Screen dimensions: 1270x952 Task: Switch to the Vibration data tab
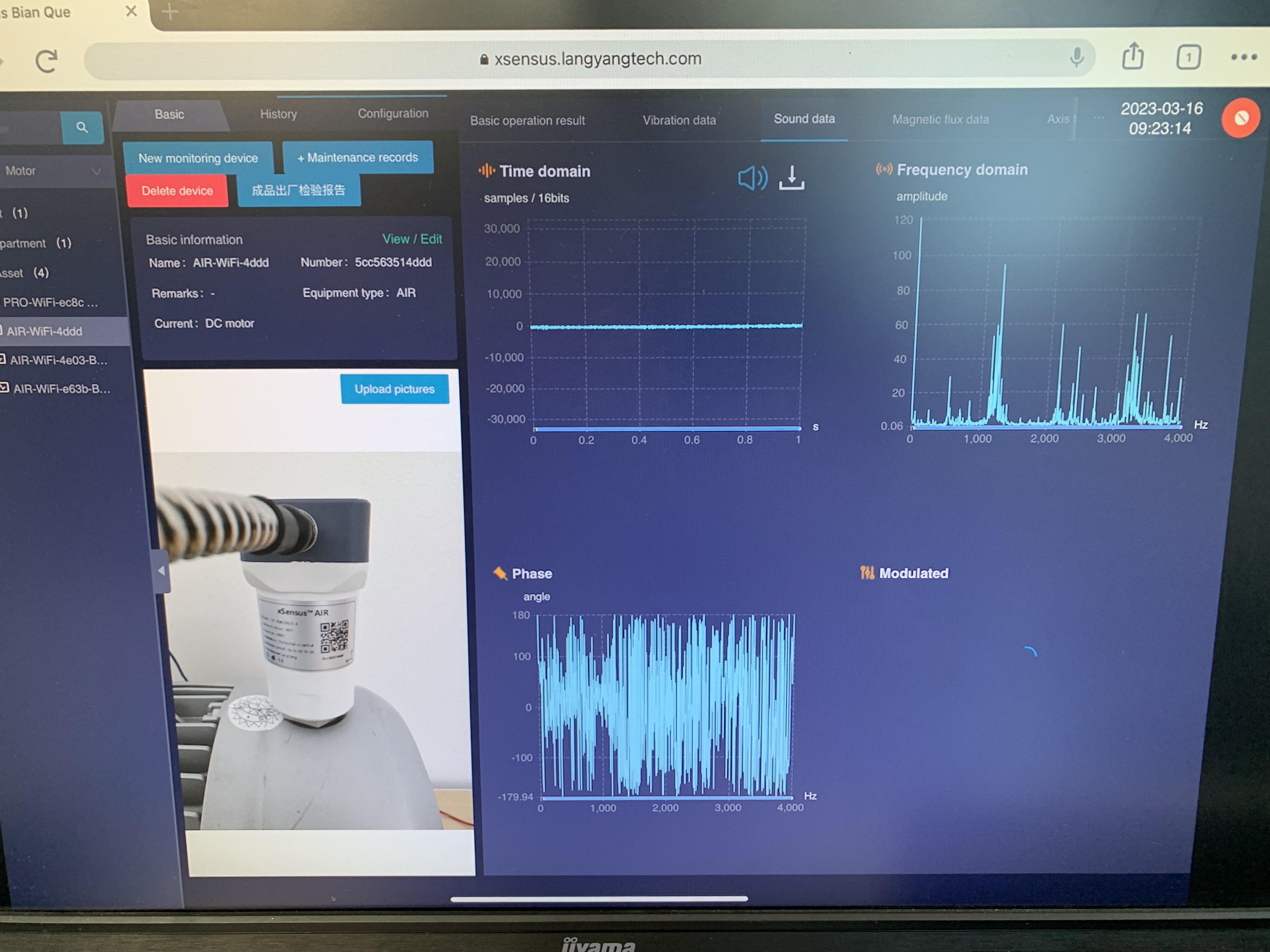[679, 121]
